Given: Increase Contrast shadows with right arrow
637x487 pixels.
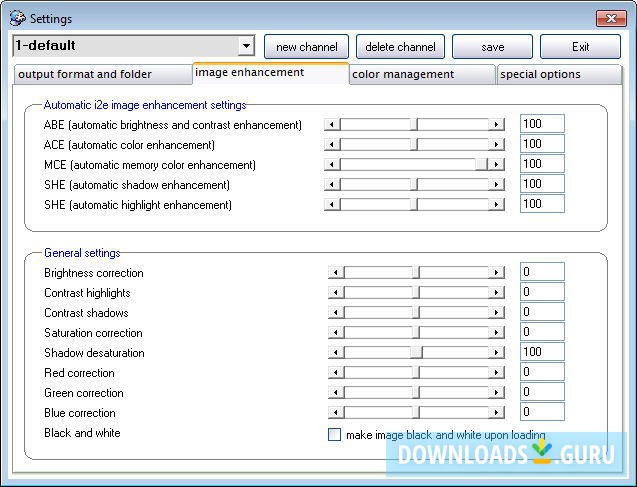Looking at the screenshot, I should point(496,312).
